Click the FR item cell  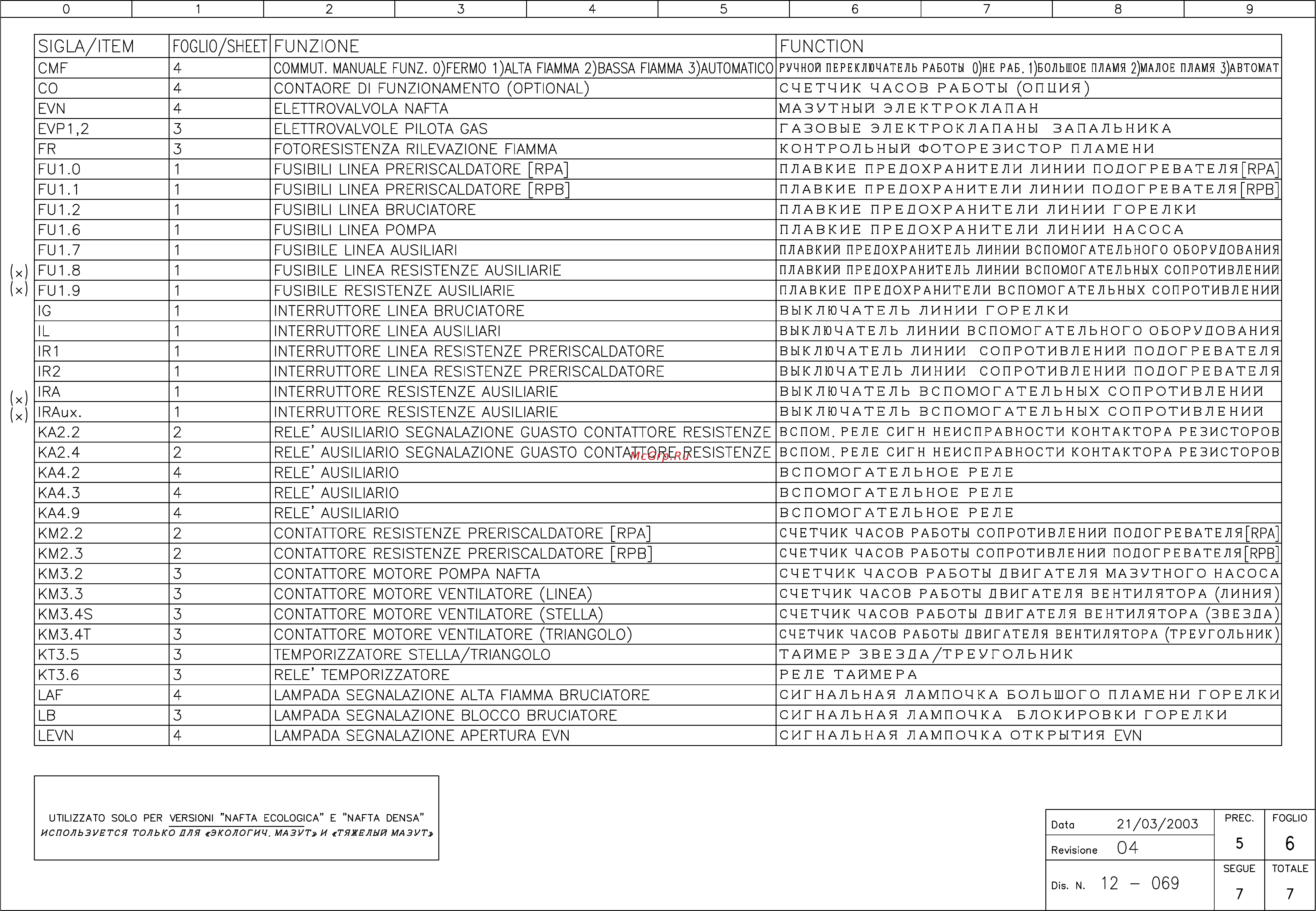[101, 149]
